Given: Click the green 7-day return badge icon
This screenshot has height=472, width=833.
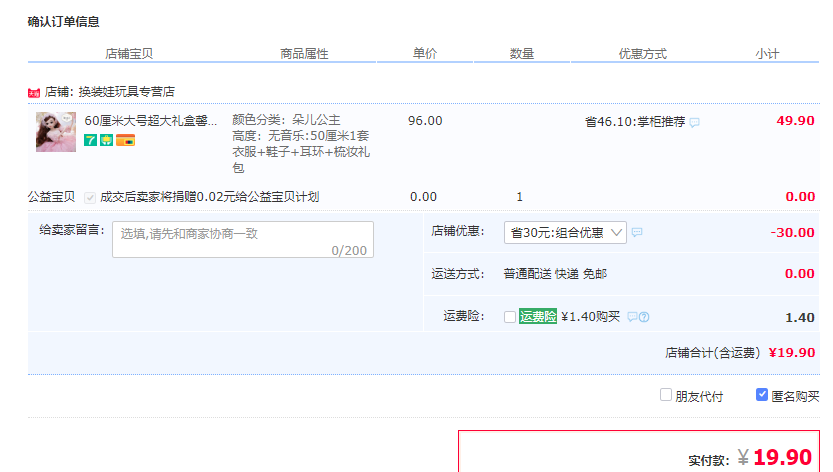Looking at the screenshot, I should coord(90,140).
